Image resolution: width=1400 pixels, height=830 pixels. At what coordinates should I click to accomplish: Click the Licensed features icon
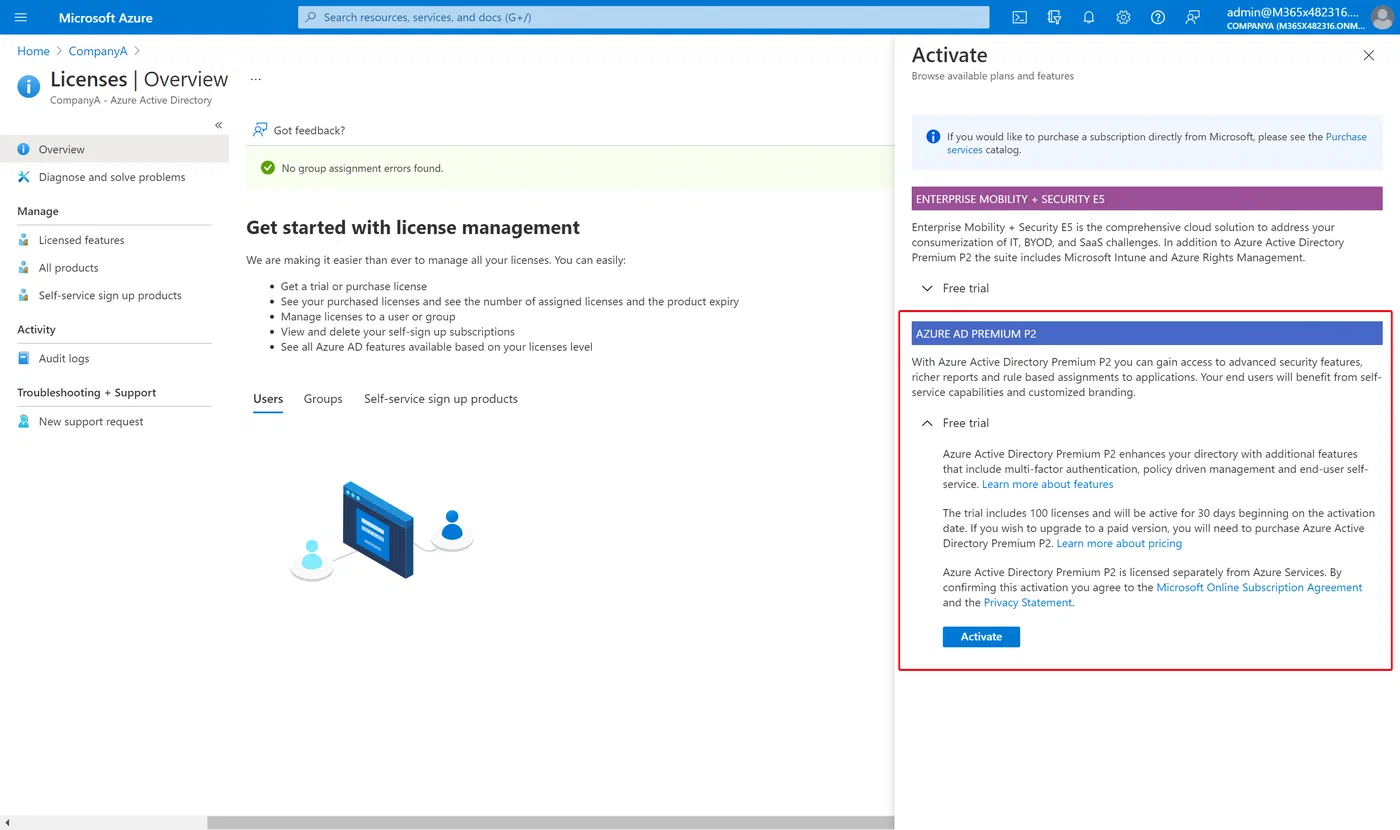point(24,240)
